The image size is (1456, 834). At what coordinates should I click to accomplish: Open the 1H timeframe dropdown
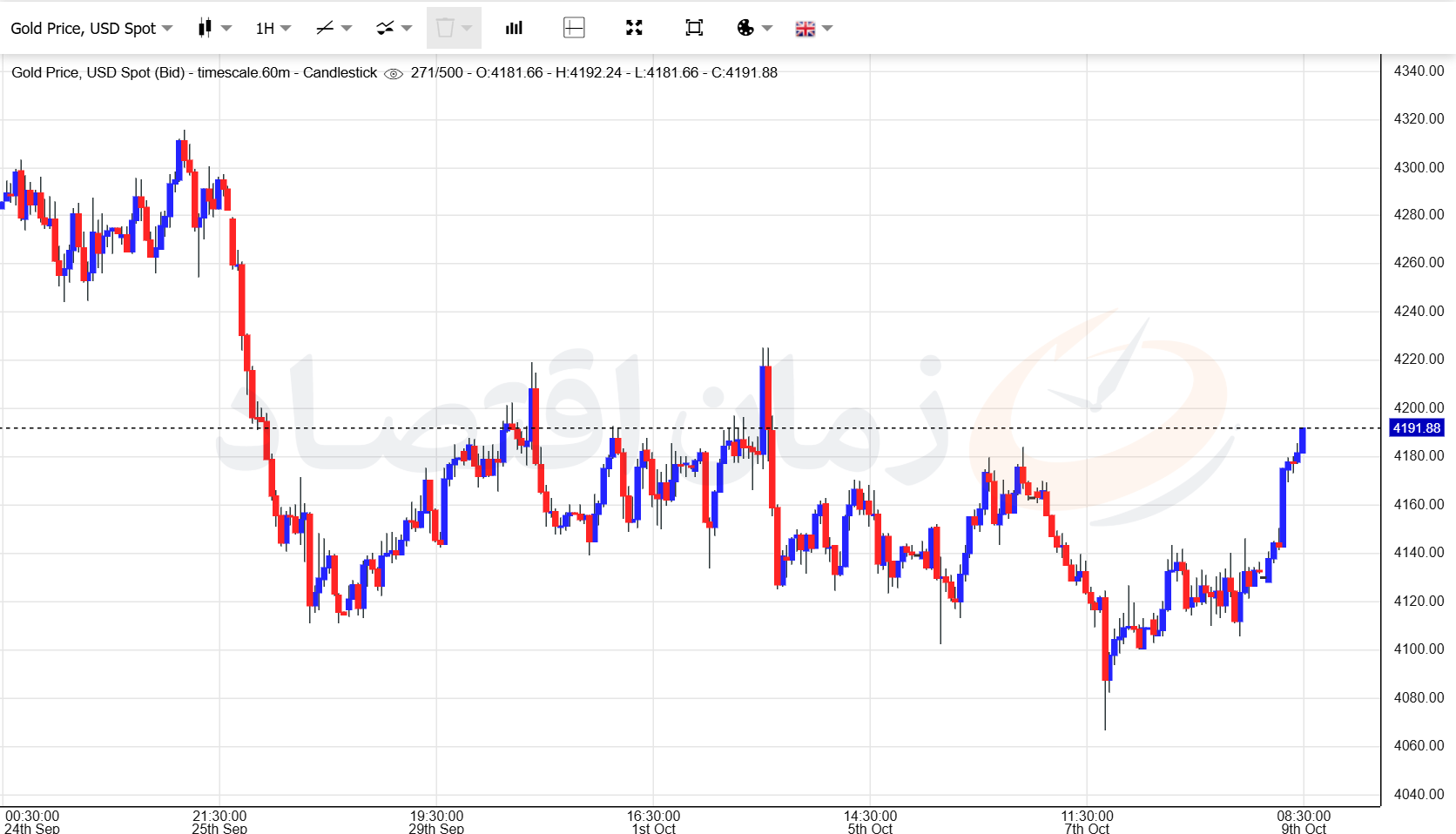273,29
